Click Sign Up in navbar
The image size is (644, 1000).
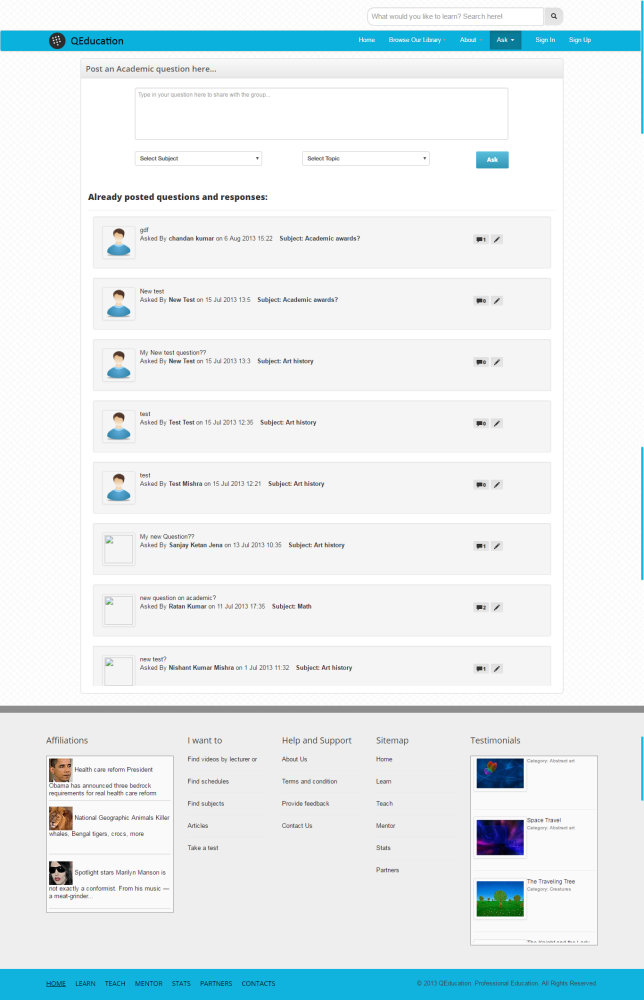click(x=580, y=40)
